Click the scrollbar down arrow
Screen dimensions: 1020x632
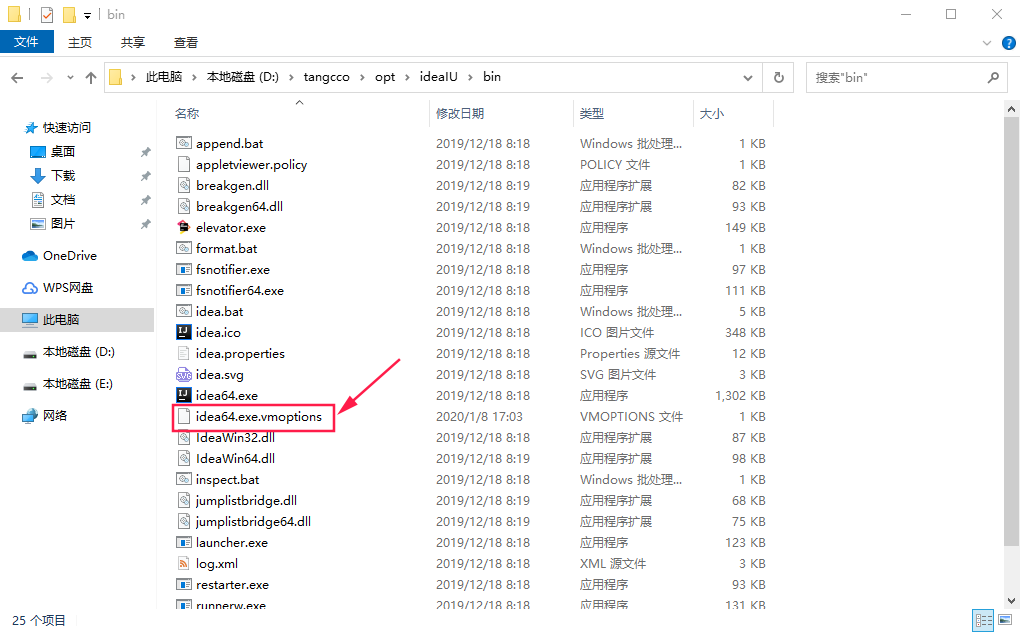point(1012,601)
